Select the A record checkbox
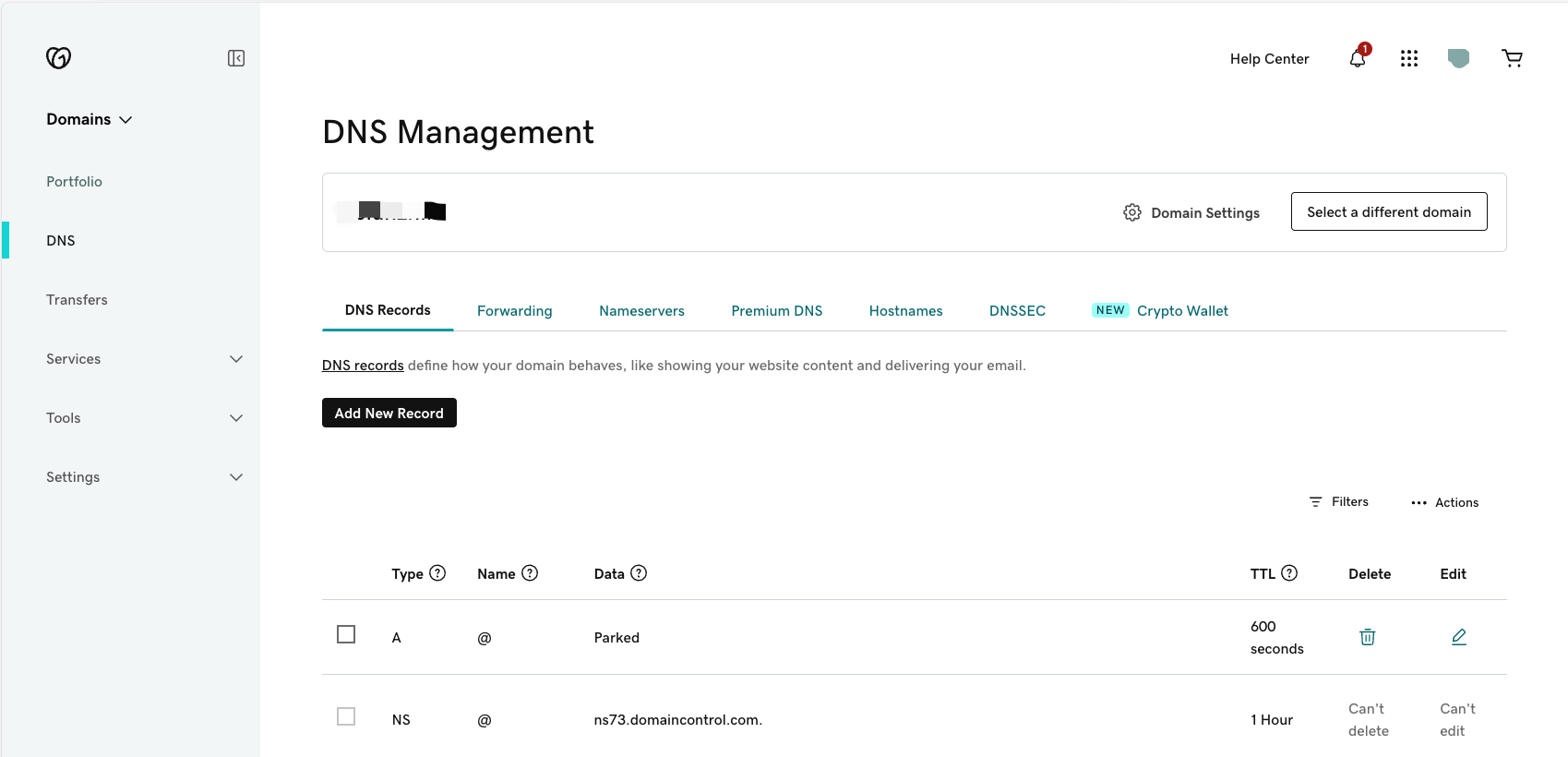 pos(346,634)
